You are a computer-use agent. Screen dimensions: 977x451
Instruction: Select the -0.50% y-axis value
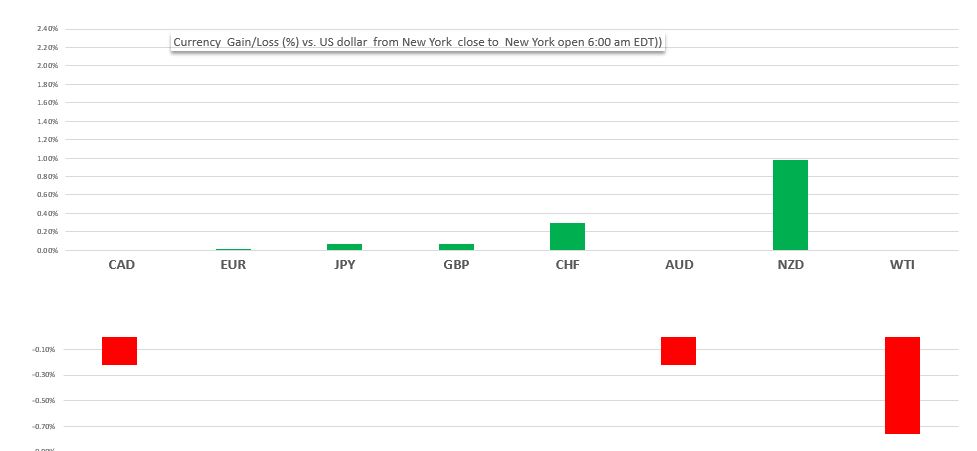46,401
